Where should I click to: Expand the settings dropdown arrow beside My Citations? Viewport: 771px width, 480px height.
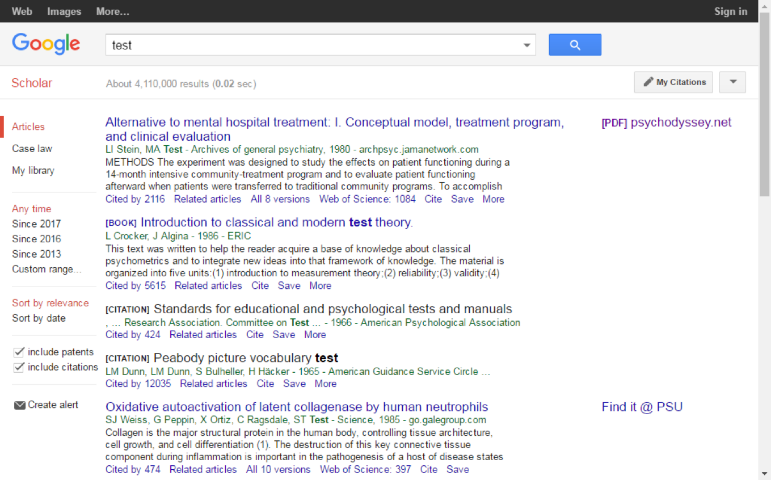tap(732, 82)
